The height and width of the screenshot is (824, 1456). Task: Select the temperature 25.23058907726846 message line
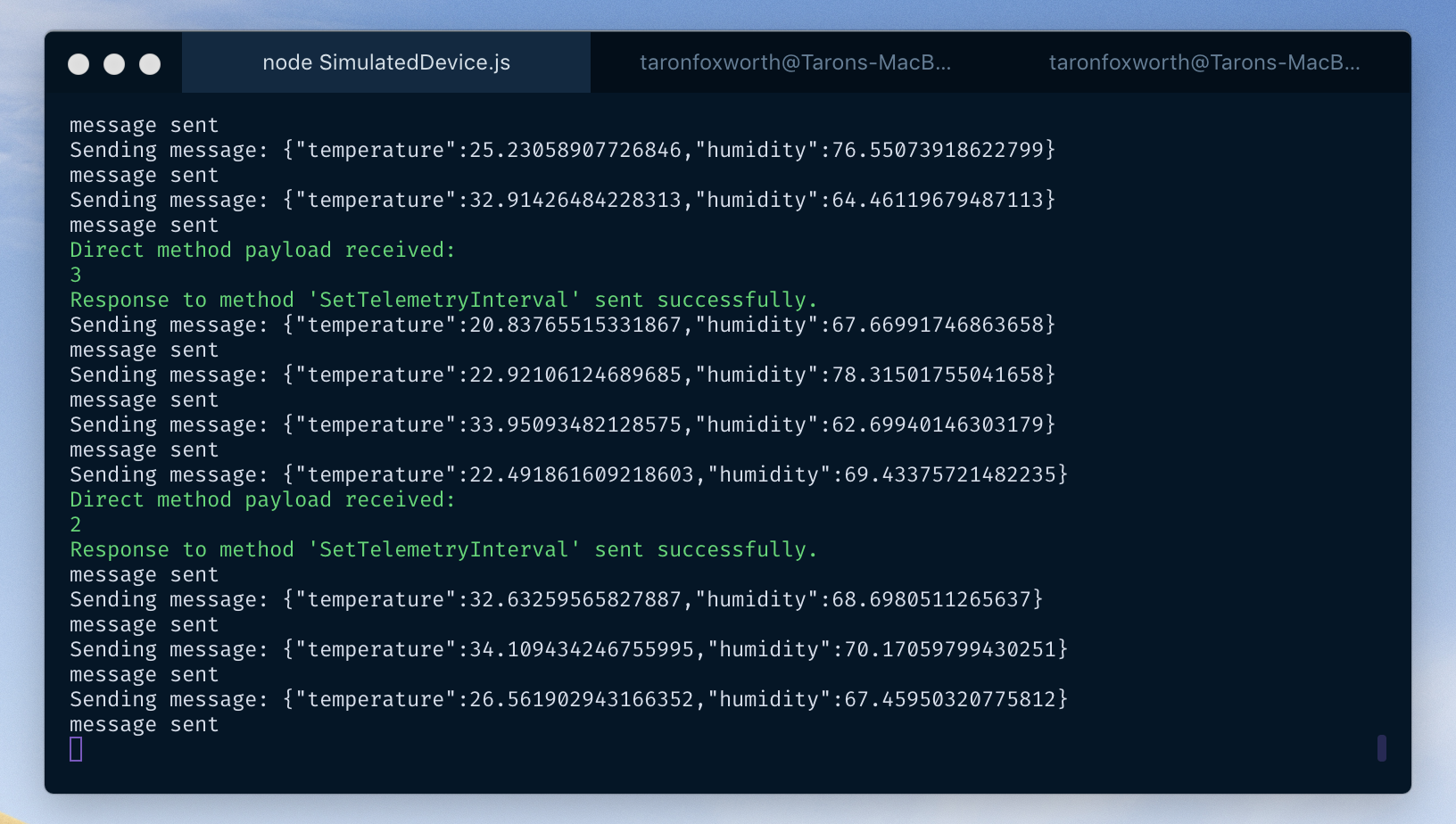[562, 150]
